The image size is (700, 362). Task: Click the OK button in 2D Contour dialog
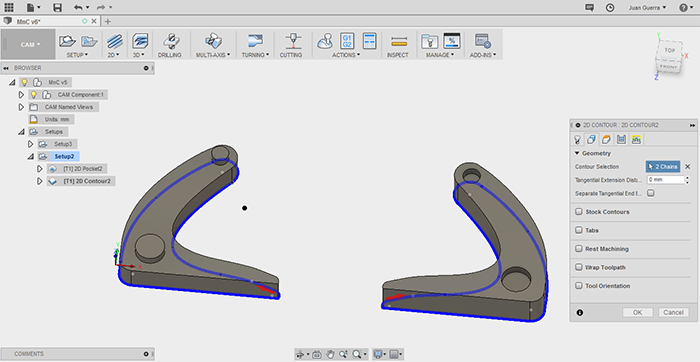point(638,312)
